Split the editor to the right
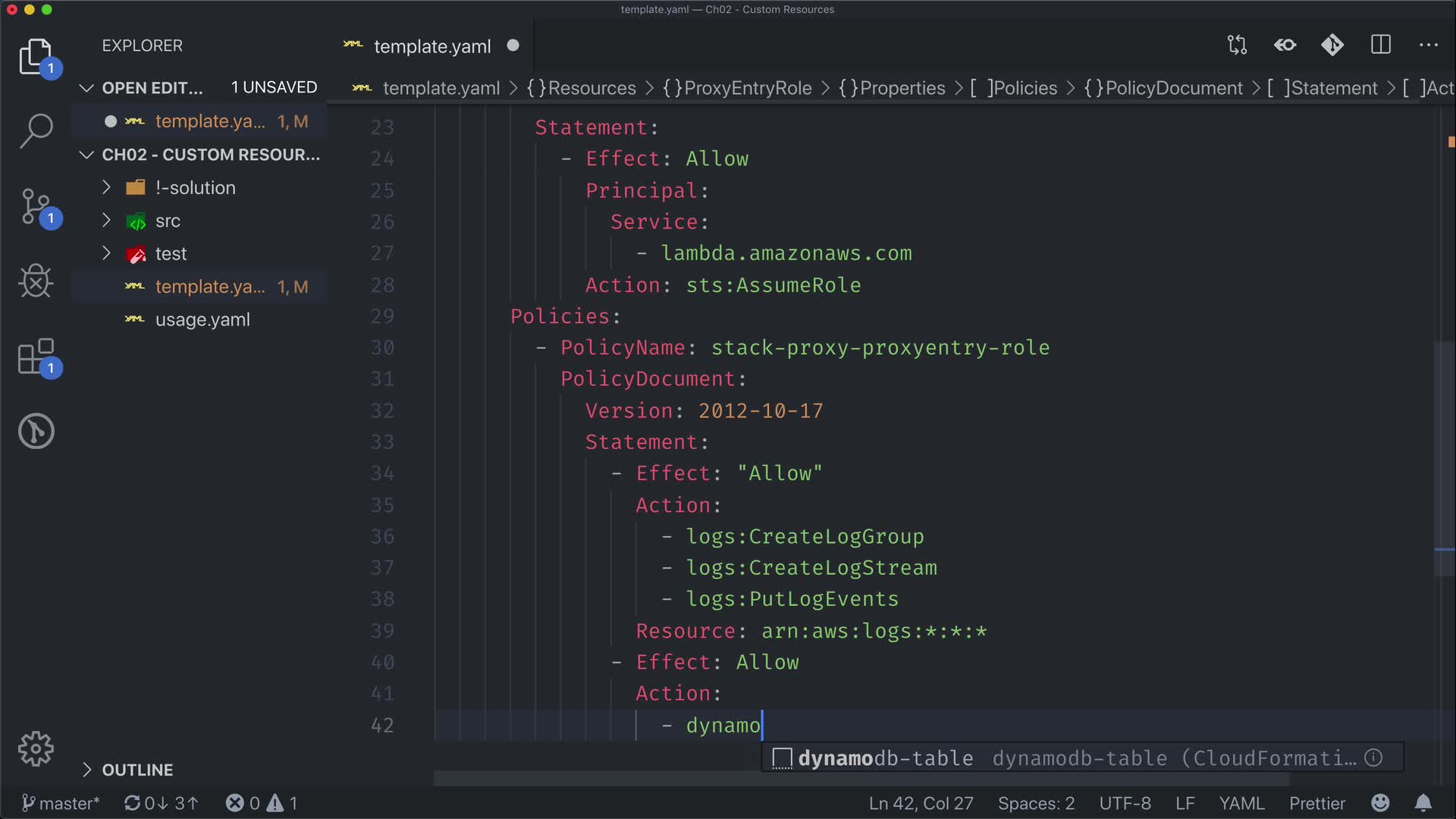Screen dimensions: 1456x819 tap(1381, 45)
